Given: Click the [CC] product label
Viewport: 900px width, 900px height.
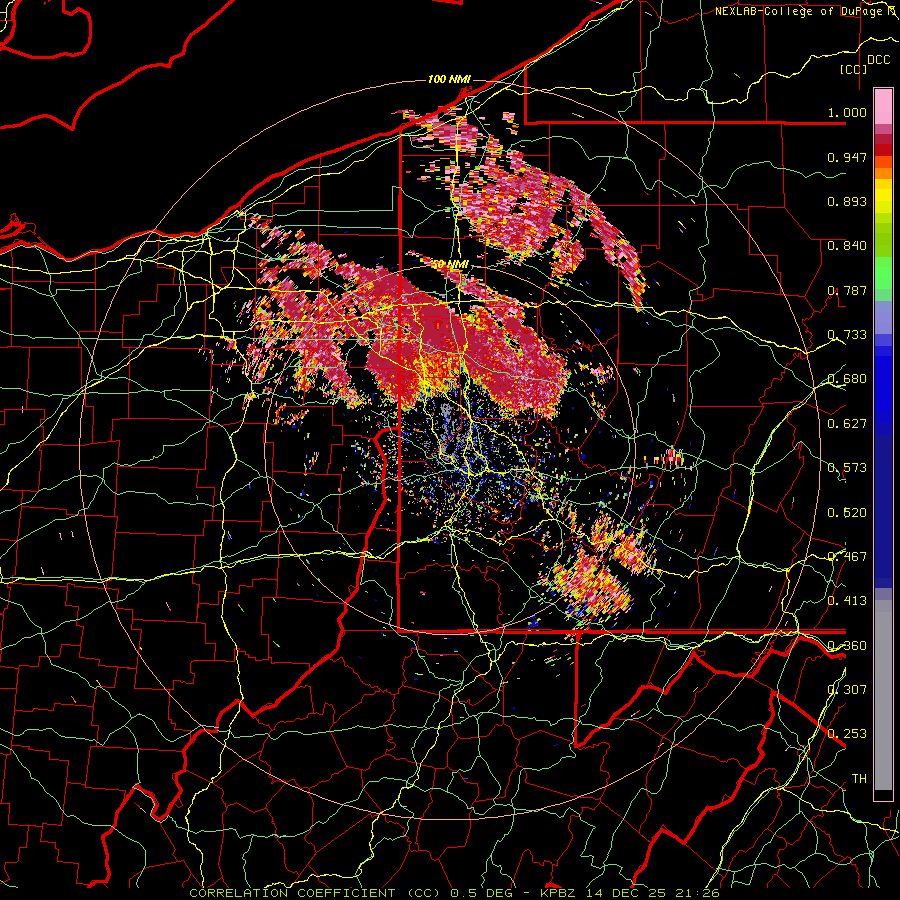Looking at the screenshot, I should [854, 69].
